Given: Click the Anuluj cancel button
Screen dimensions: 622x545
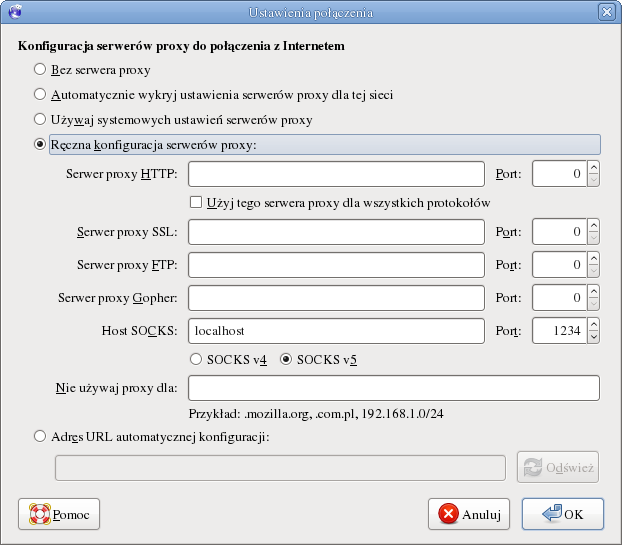Looking at the screenshot, I should (470, 514).
